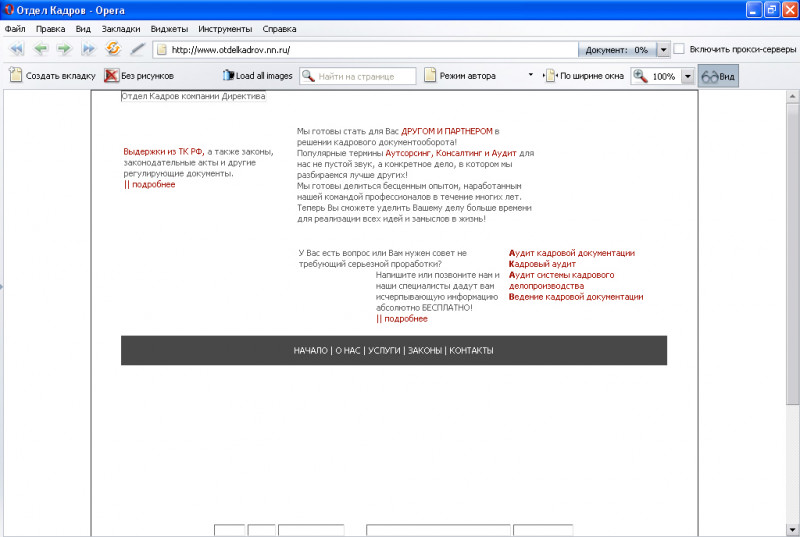The image size is (800, 537).
Task: Reload the page with the orange Reload icon
Action: tap(113, 48)
